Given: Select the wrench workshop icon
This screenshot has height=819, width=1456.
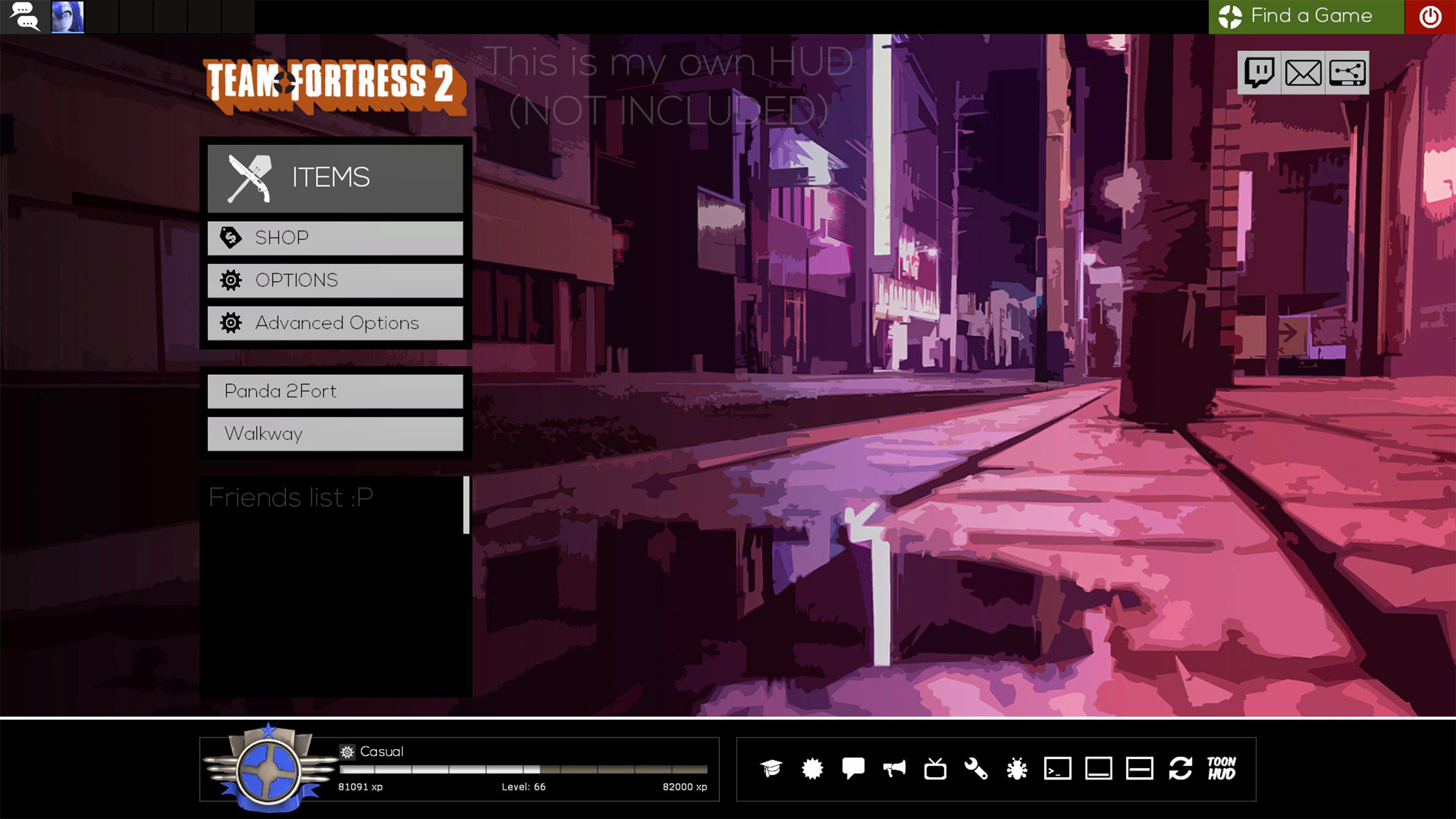Looking at the screenshot, I should tap(975, 770).
